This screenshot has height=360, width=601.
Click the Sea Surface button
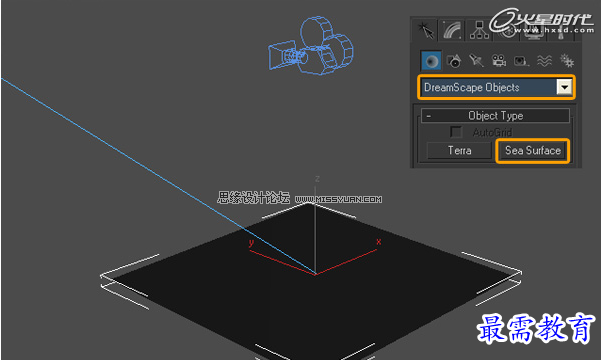[533, 150]
